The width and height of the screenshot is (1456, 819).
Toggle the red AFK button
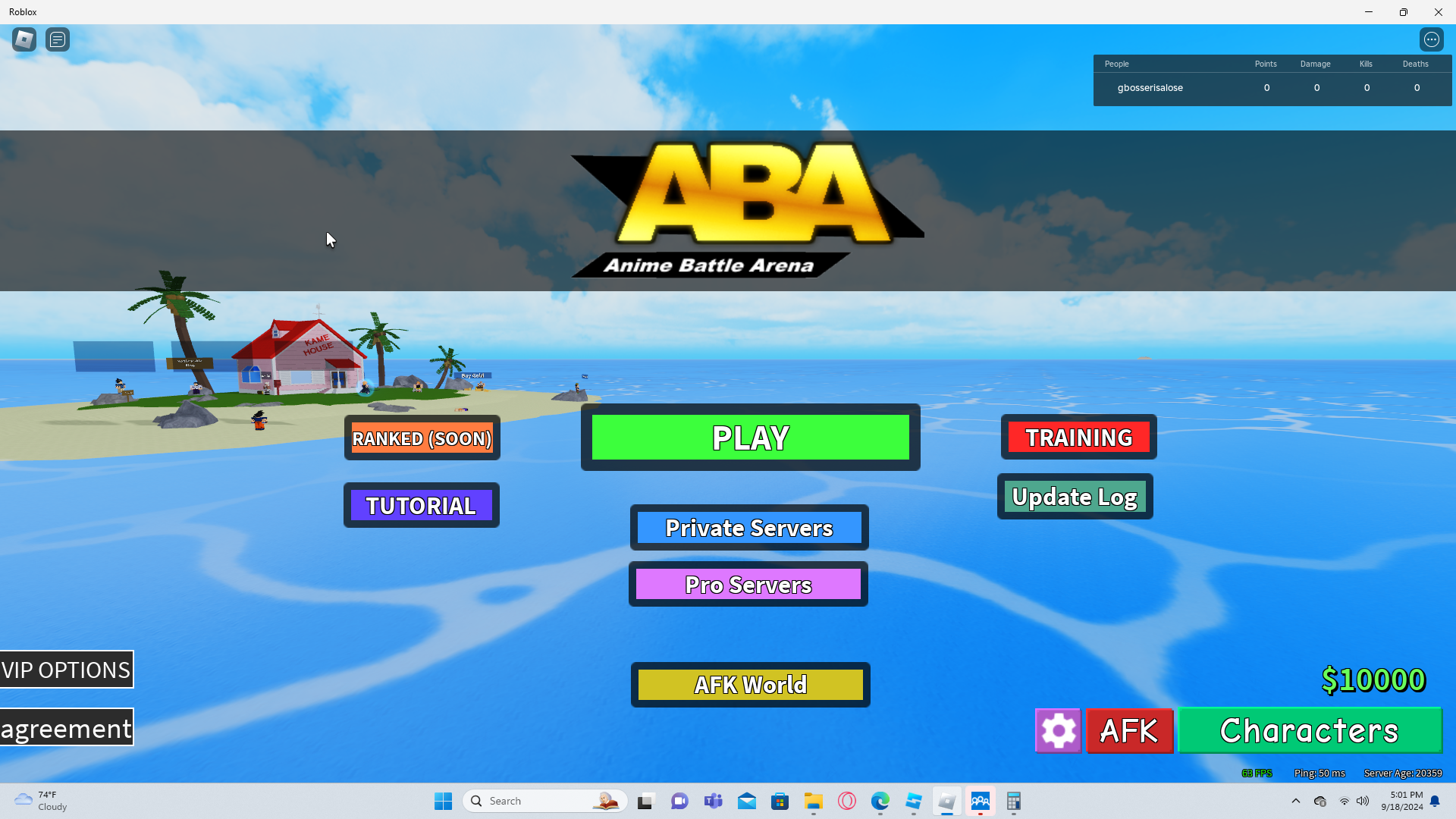(x=1129, y=731)
